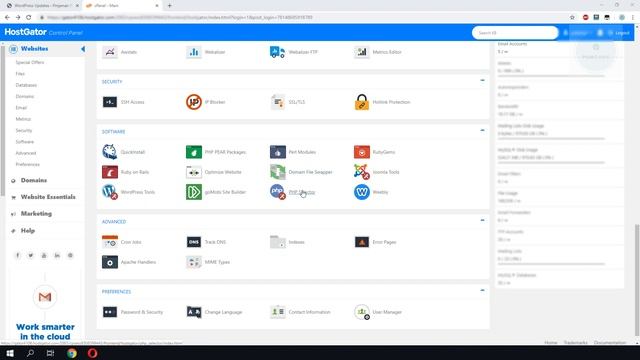
Task: Open the WordPress Tools icon
Action: pos(110,192)
